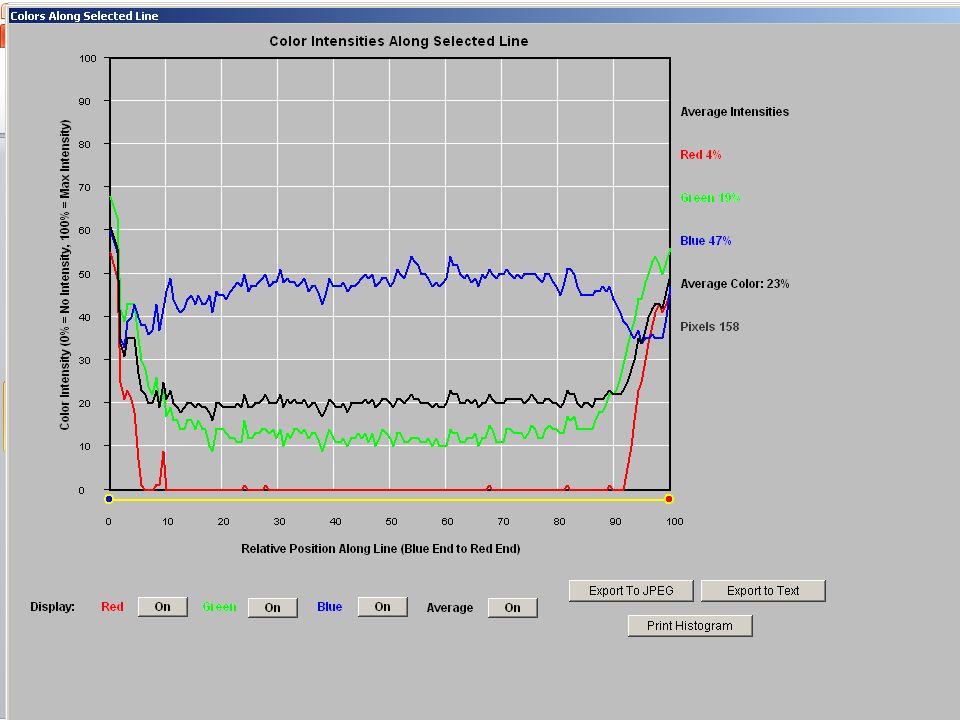The width and height of the screenshot is (960, 720).
Task: Click the Pixels 158 label
Action: pyautogui.click(x=710, y=326)
